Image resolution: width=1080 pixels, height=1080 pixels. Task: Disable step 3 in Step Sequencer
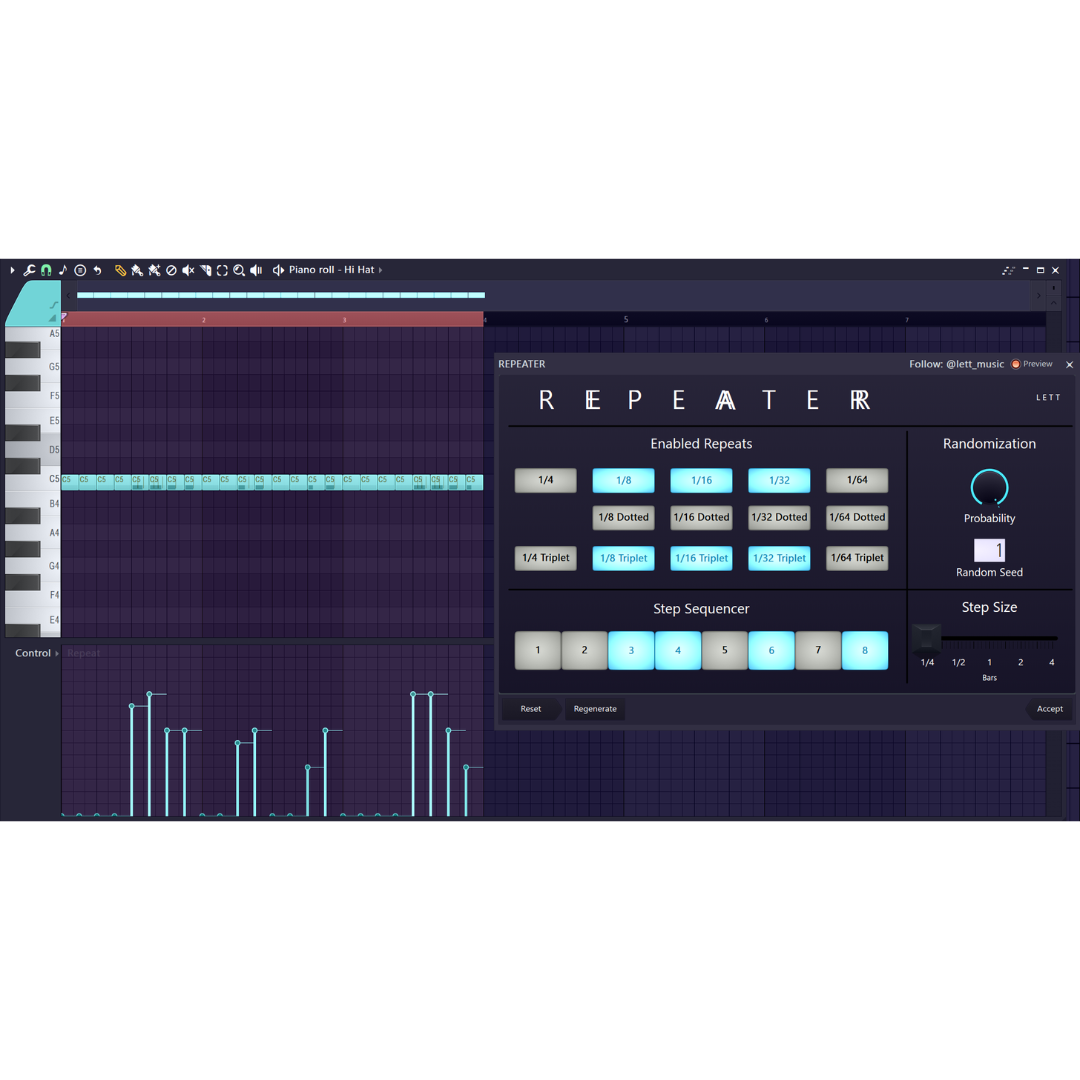(631, 650)
